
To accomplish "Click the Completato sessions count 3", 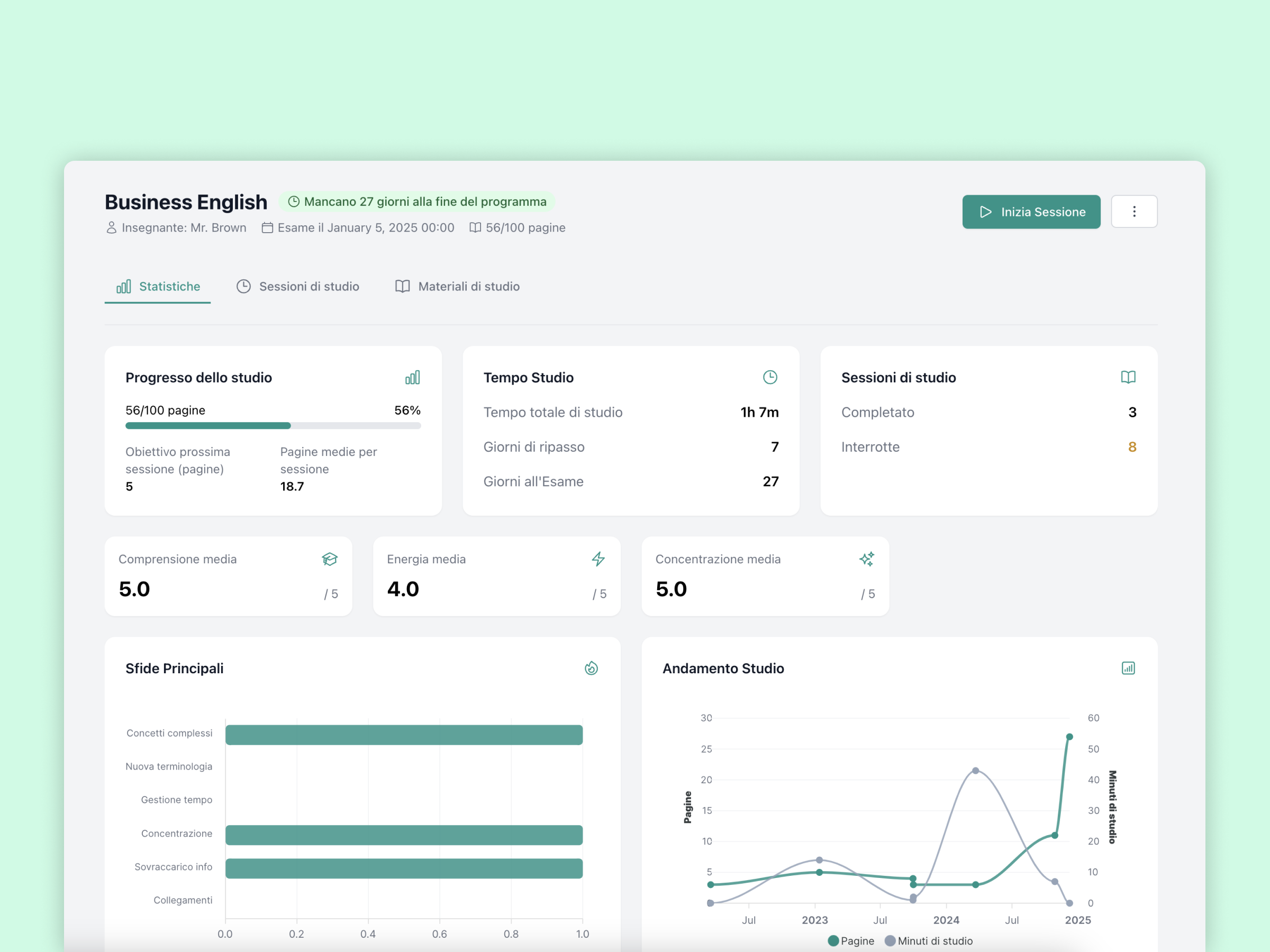I will click(1132, 412).
